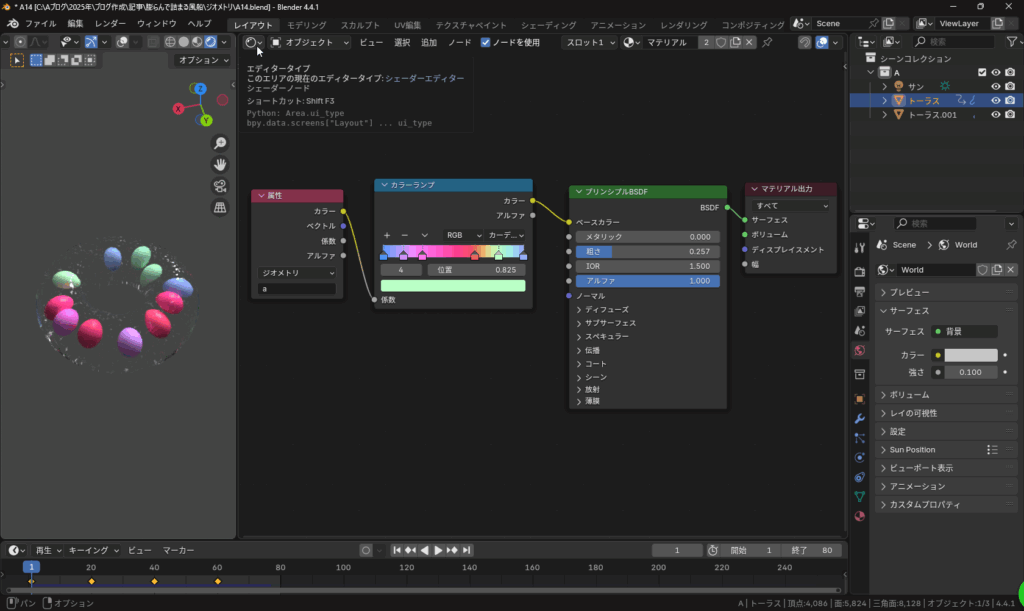Open the RGB color mode dropdown
Viewport: 1024px width, 611px height.
click(x=462, y=235)
